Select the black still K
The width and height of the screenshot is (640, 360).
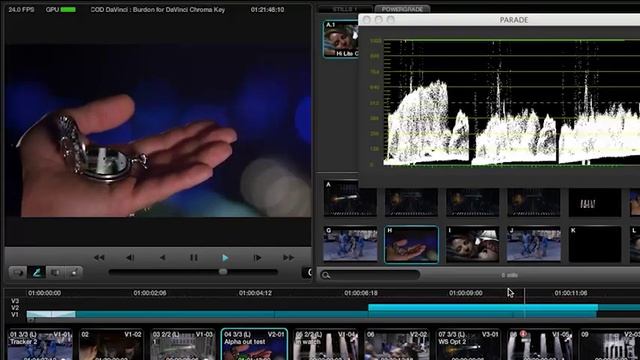(595, 244)
